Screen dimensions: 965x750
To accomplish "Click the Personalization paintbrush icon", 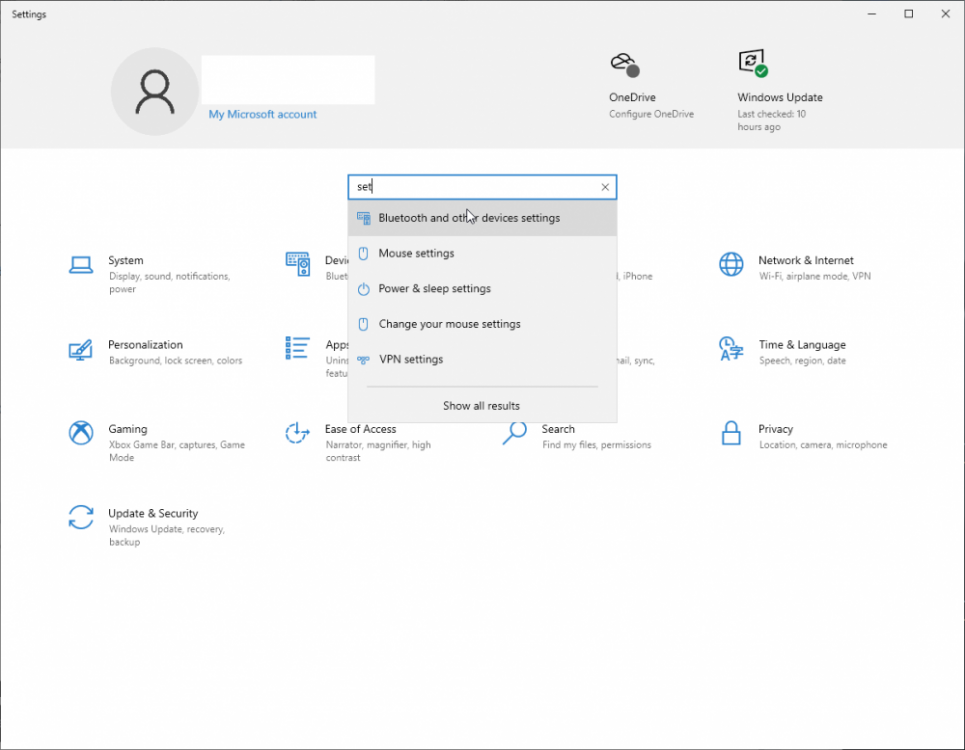I will 81,349.
